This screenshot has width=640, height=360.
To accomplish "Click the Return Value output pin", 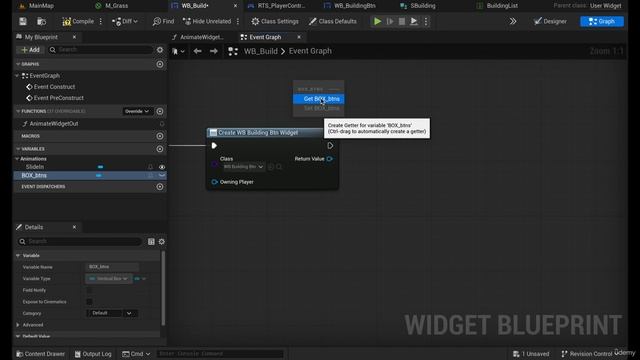I will pos(330,159).
